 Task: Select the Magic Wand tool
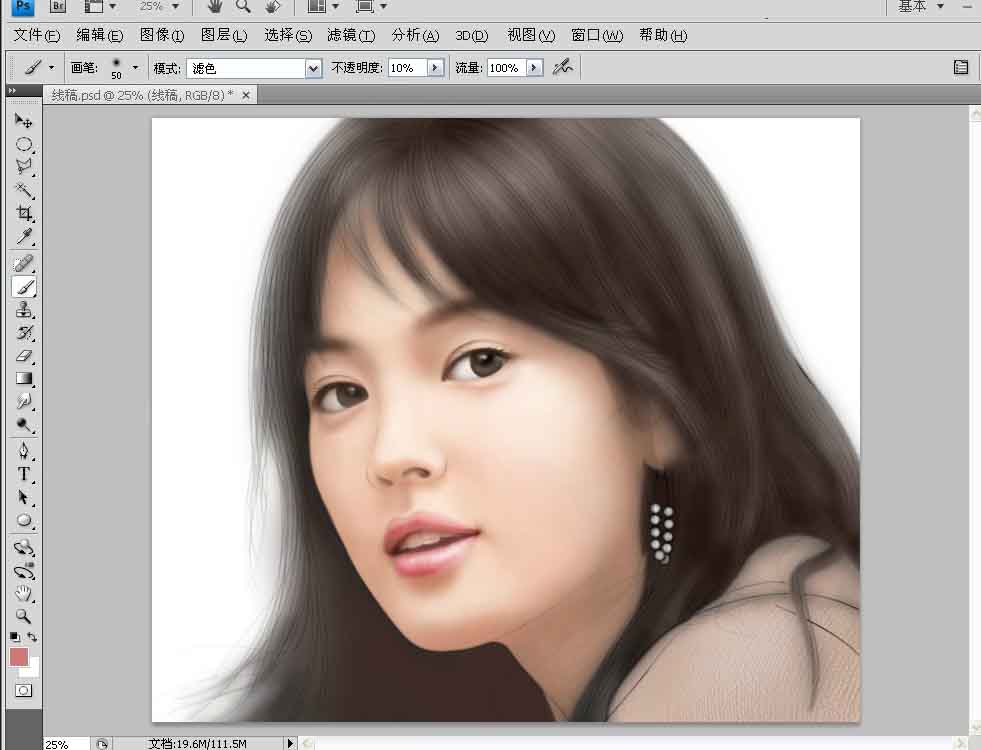[x=24, y=190]
